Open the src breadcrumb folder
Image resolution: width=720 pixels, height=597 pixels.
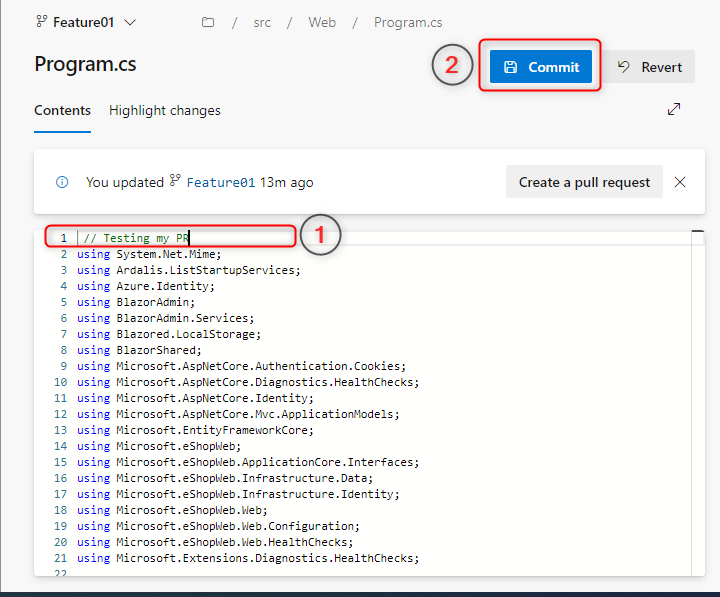[x=262, y=23]
